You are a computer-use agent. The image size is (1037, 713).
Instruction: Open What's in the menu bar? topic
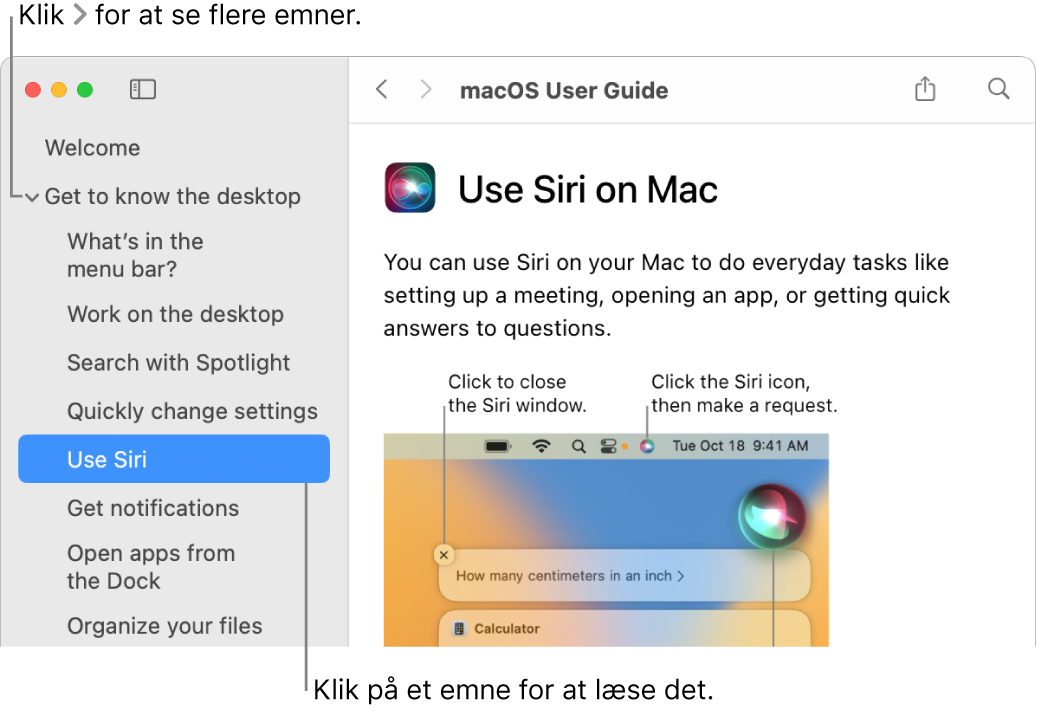pyautogui.click(x=135, y=255)
